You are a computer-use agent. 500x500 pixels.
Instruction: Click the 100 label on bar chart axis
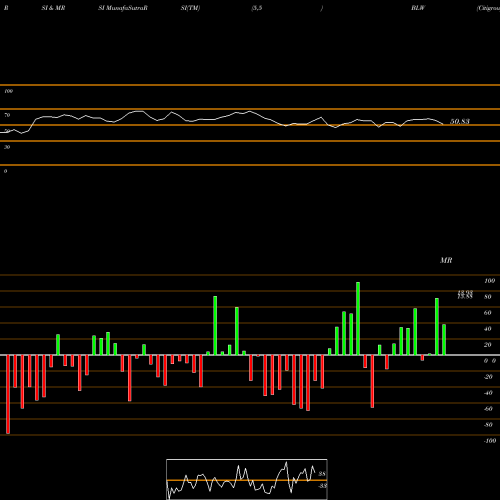click(x=489, y=281)
